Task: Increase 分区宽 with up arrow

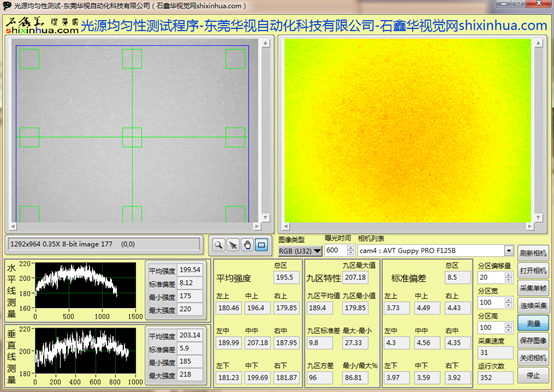Action: [x=508, y=300]
